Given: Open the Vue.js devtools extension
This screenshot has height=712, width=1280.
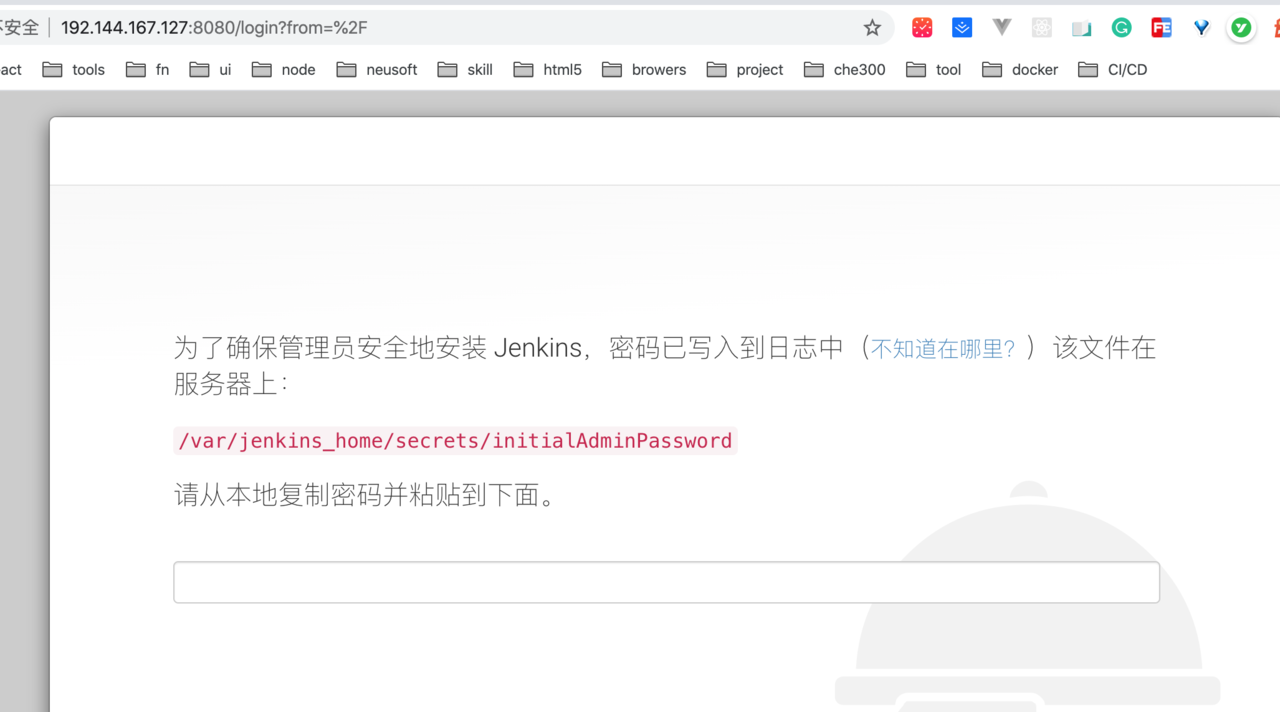Looking at the screenshot, I should coord(1001,27).
